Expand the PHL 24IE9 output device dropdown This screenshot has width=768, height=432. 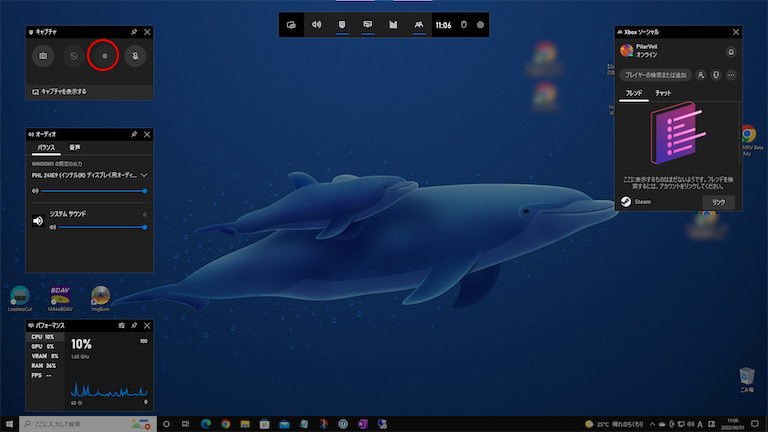click(x=144, y=175)
